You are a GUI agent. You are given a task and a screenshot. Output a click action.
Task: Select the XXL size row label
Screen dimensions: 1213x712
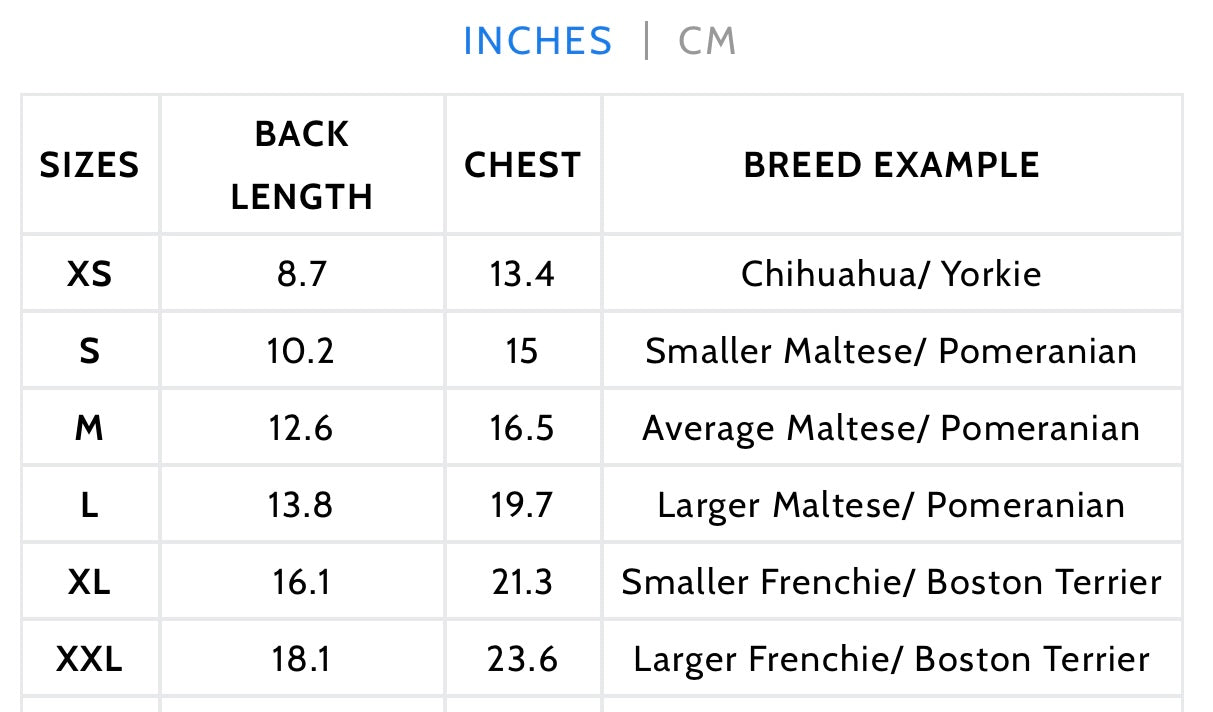click(89, 659)
